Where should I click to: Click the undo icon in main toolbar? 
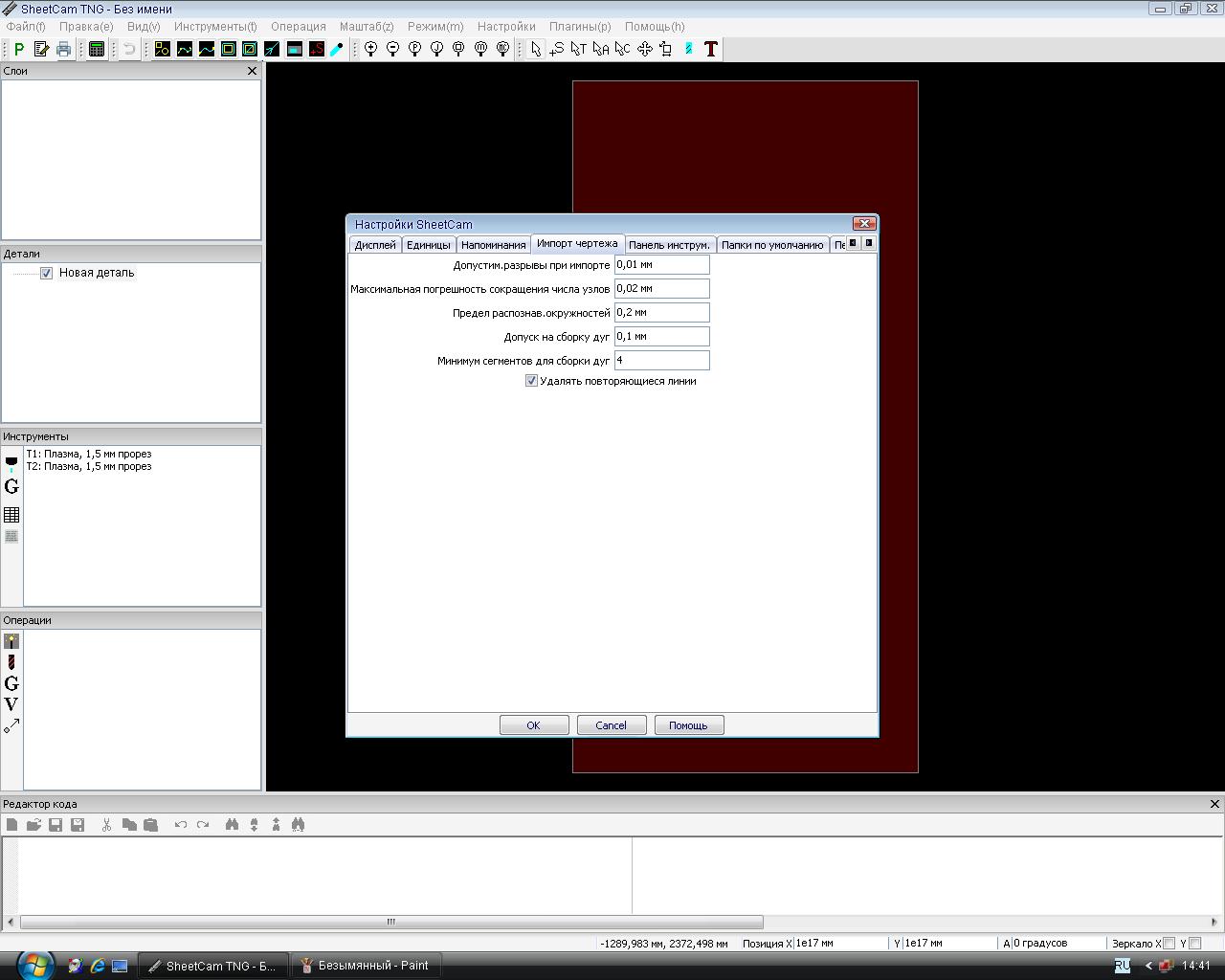130,49
